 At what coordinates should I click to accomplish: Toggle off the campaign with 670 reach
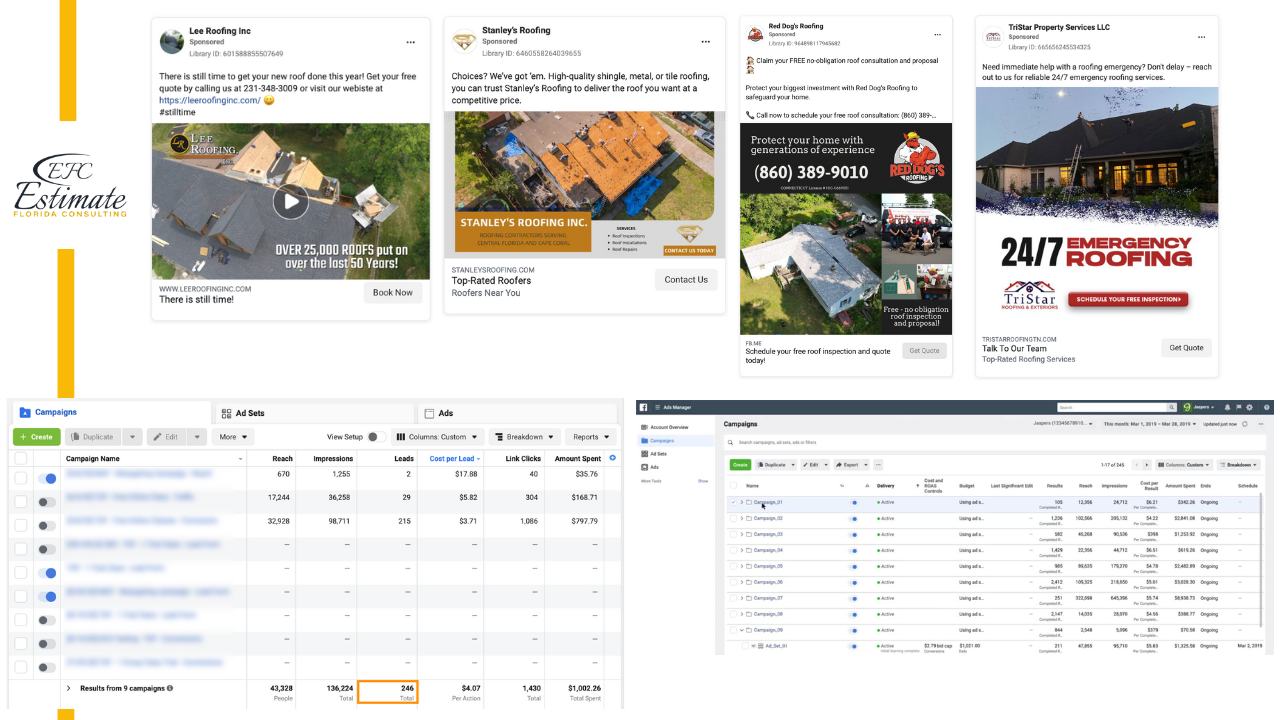47,479
